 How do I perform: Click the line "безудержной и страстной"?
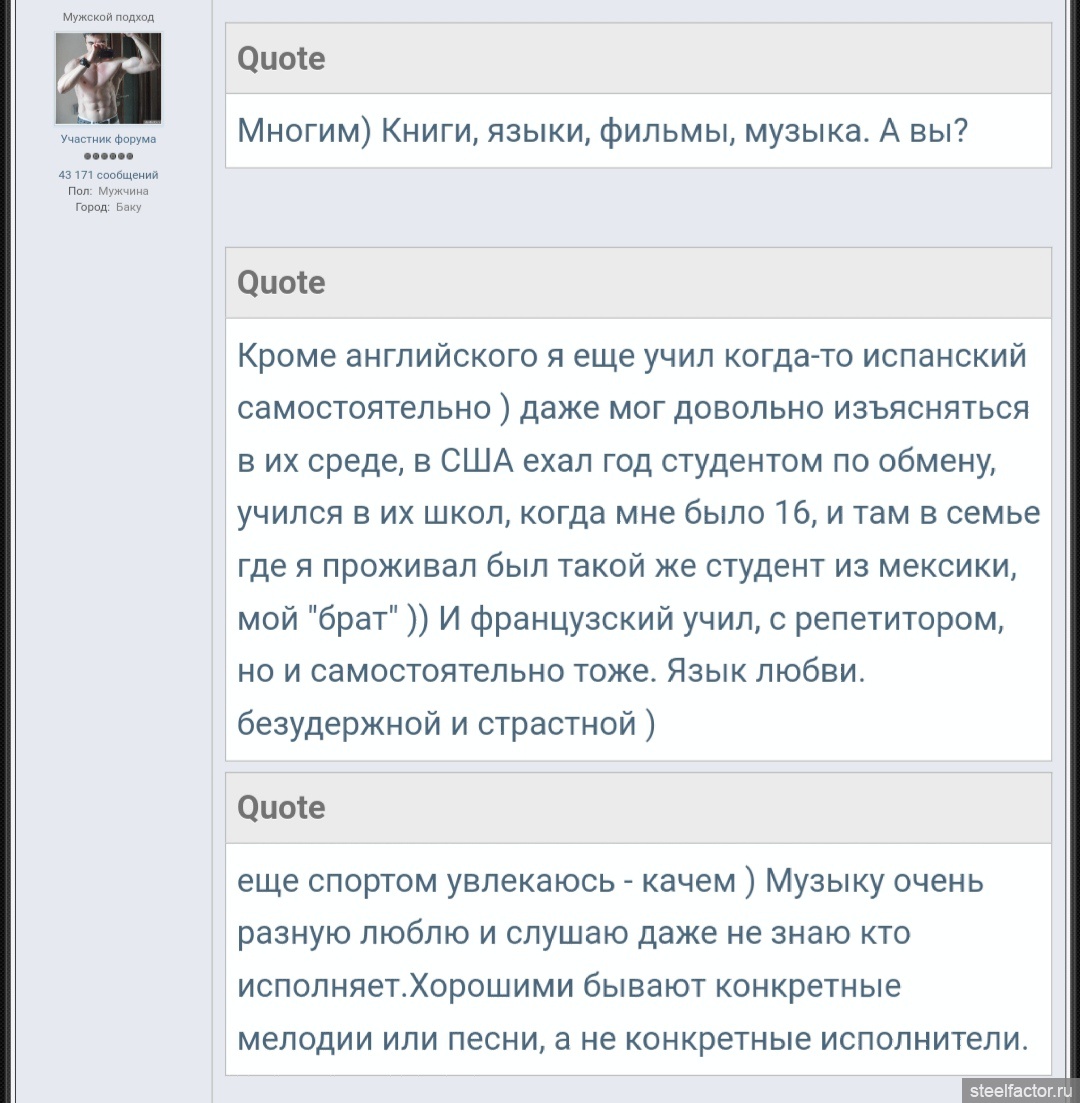click(x=446, y=723)
